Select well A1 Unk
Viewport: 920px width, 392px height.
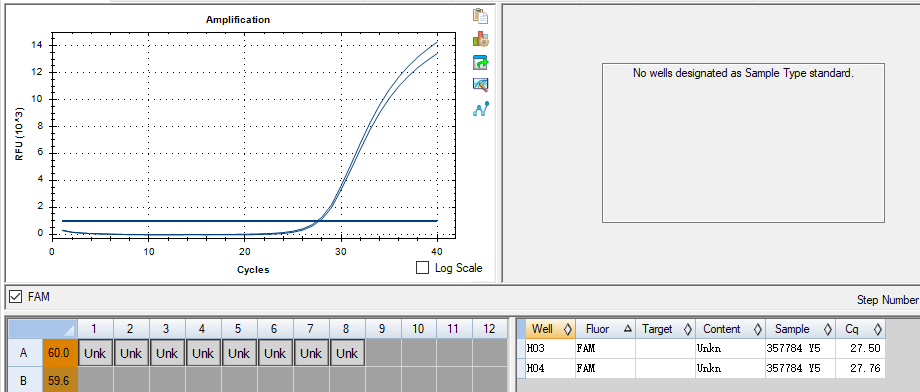[95, 353]
